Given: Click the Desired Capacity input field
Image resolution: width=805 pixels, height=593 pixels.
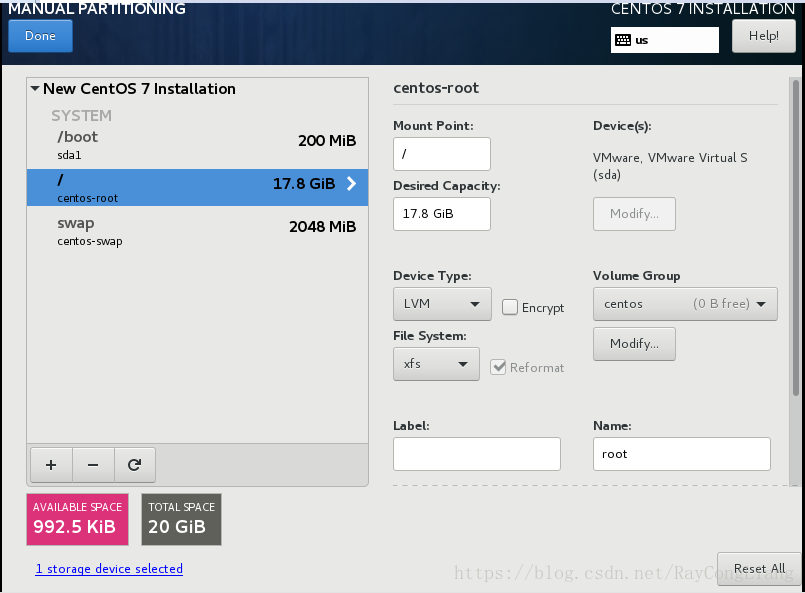Looking at the screenshot, I should (x=442, y=214).
